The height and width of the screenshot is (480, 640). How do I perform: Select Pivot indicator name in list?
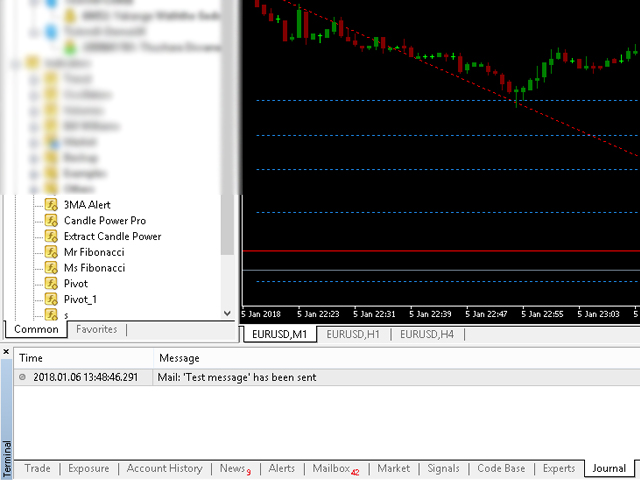point(76,283)
